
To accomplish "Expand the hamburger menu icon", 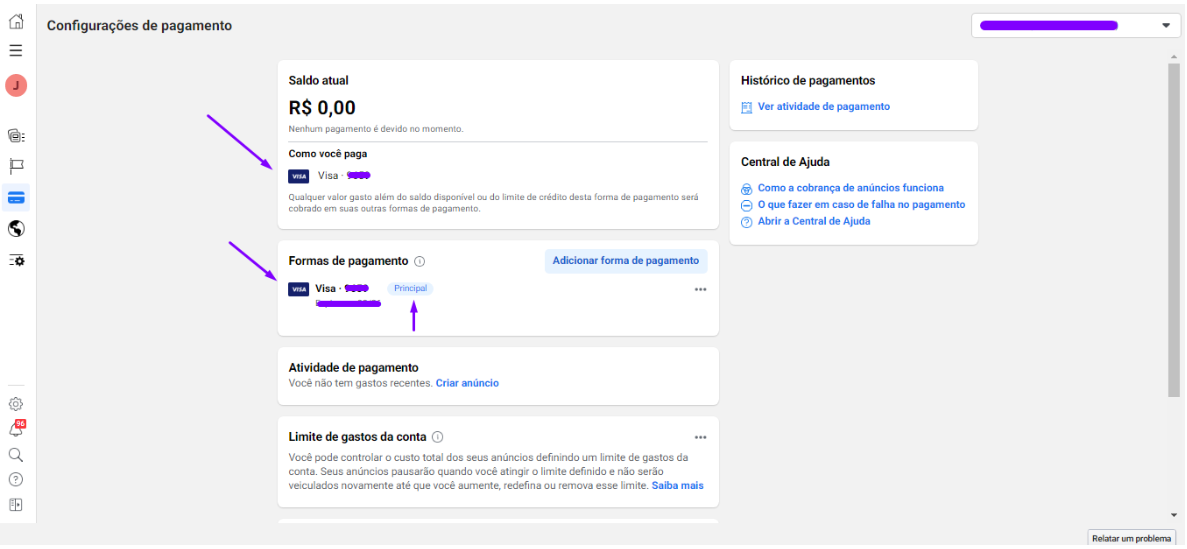I will click(16, 51).
